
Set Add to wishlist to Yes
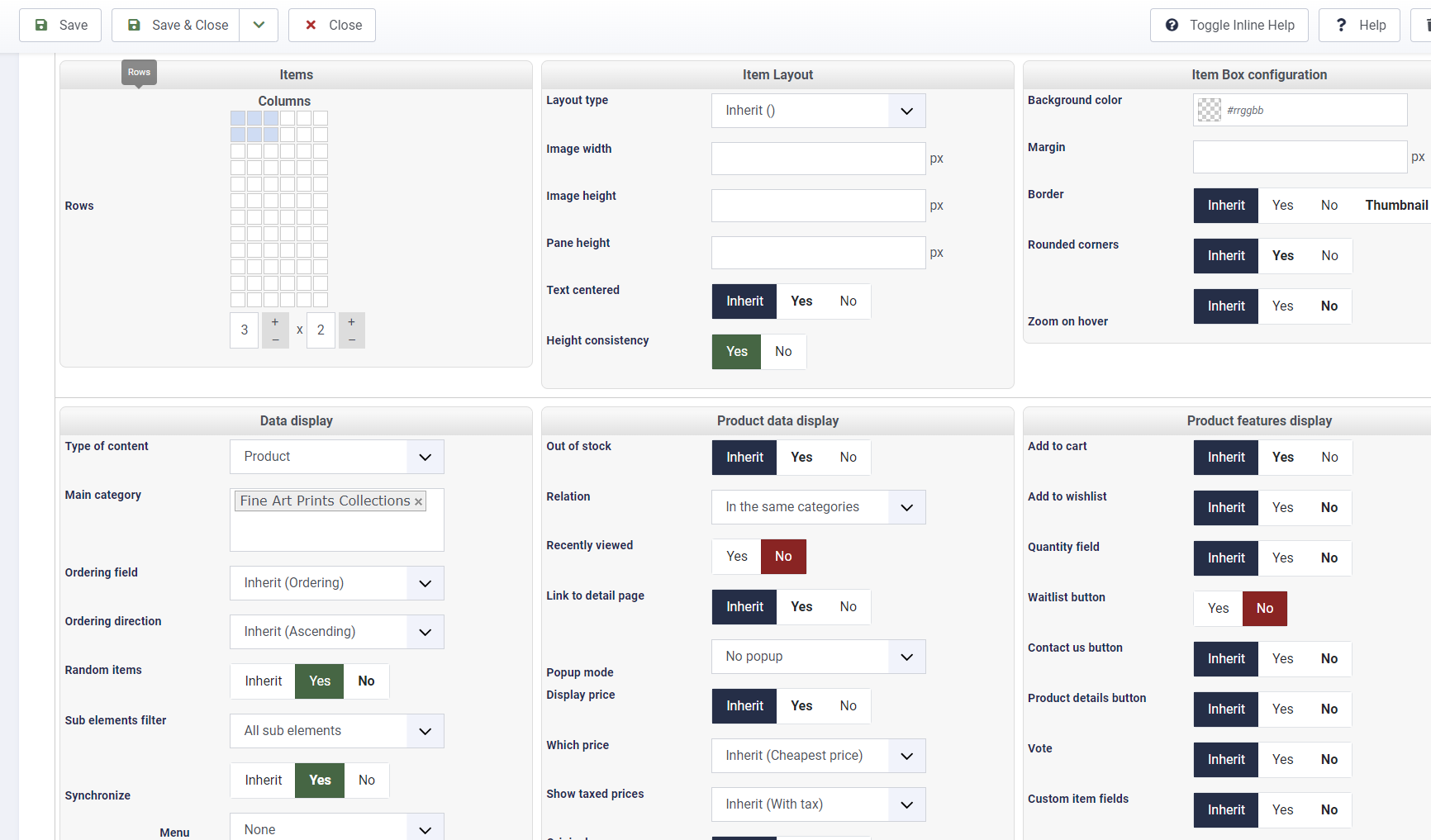[1283, 508]
